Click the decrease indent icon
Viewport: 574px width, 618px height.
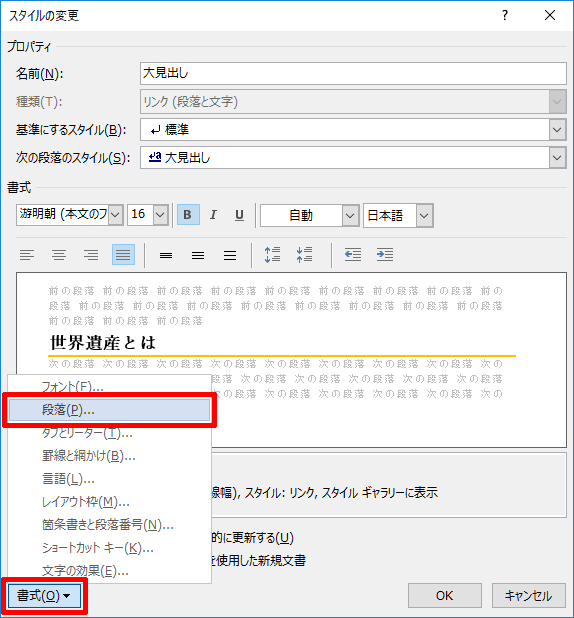[x=353, y=255]
